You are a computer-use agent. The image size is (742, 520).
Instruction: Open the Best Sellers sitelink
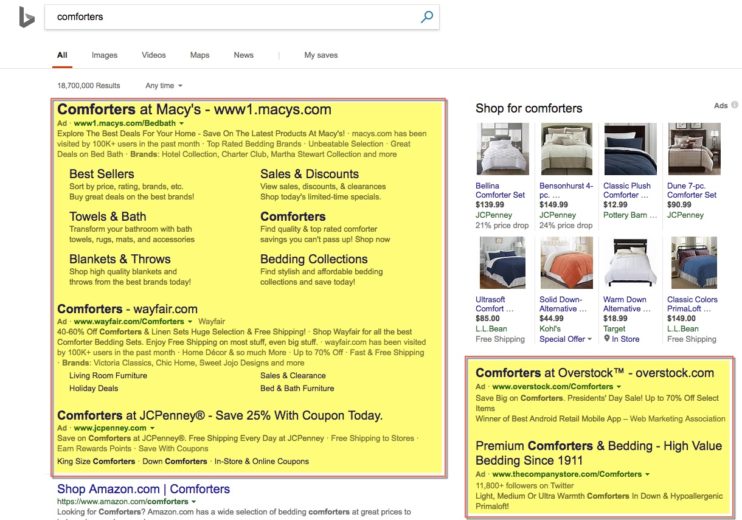click(101, 174)
